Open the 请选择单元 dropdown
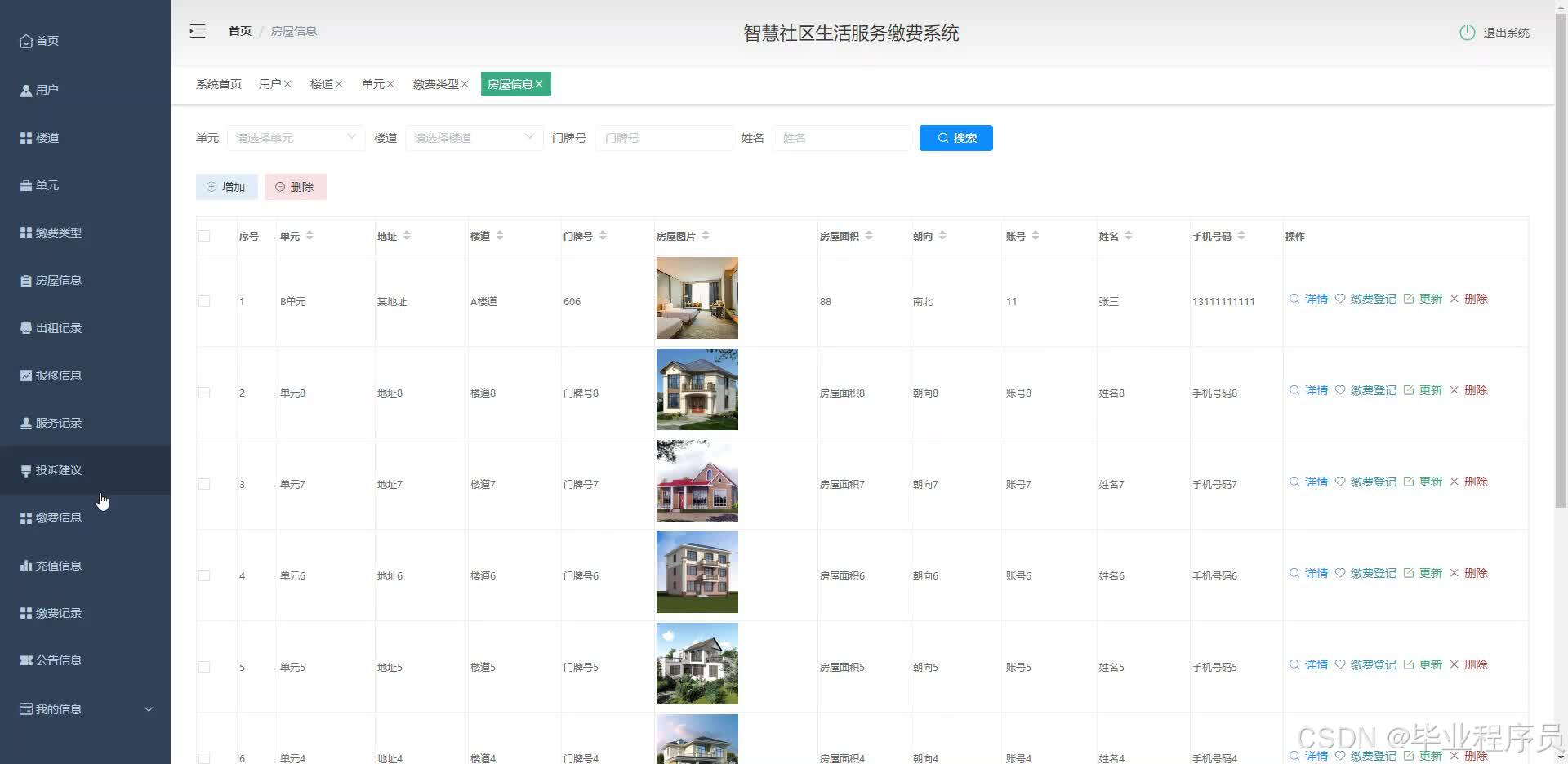 294,137
